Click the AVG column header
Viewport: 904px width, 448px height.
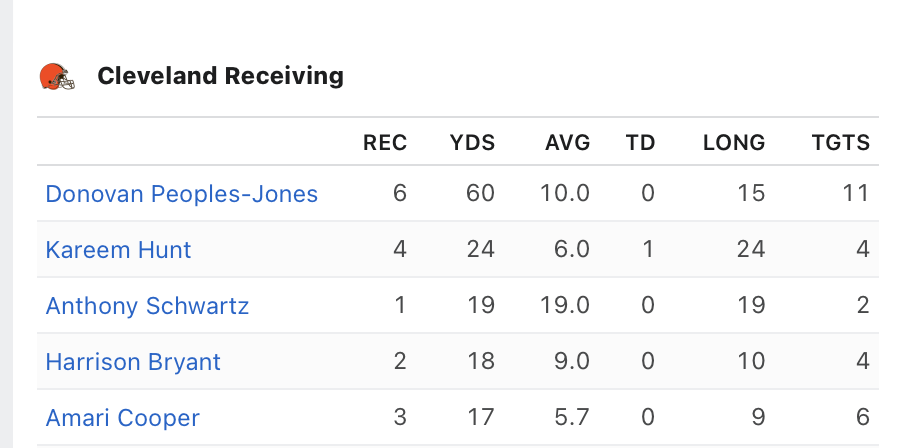point(567,142)
